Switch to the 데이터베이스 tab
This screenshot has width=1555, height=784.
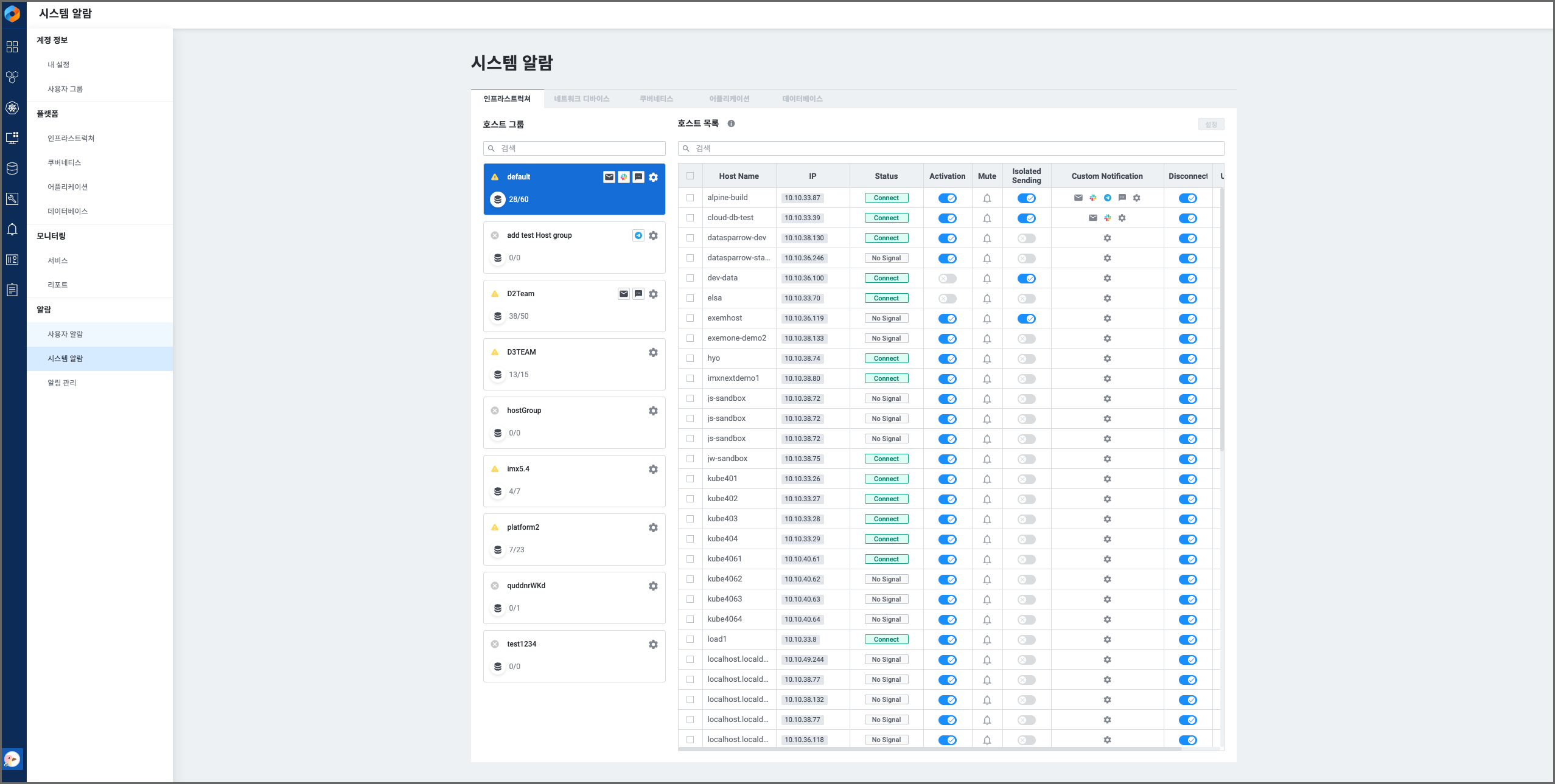802,99
